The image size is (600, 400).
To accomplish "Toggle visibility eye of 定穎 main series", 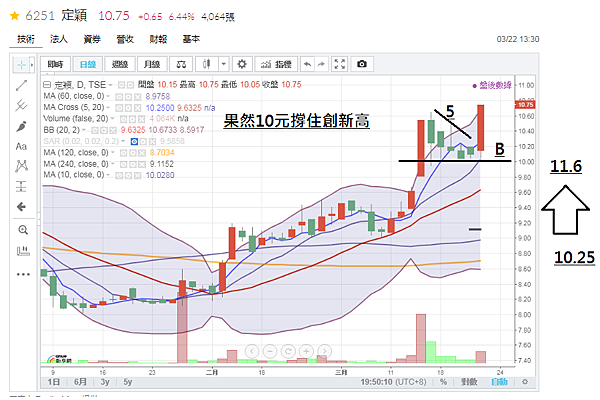I will [121, 85].
